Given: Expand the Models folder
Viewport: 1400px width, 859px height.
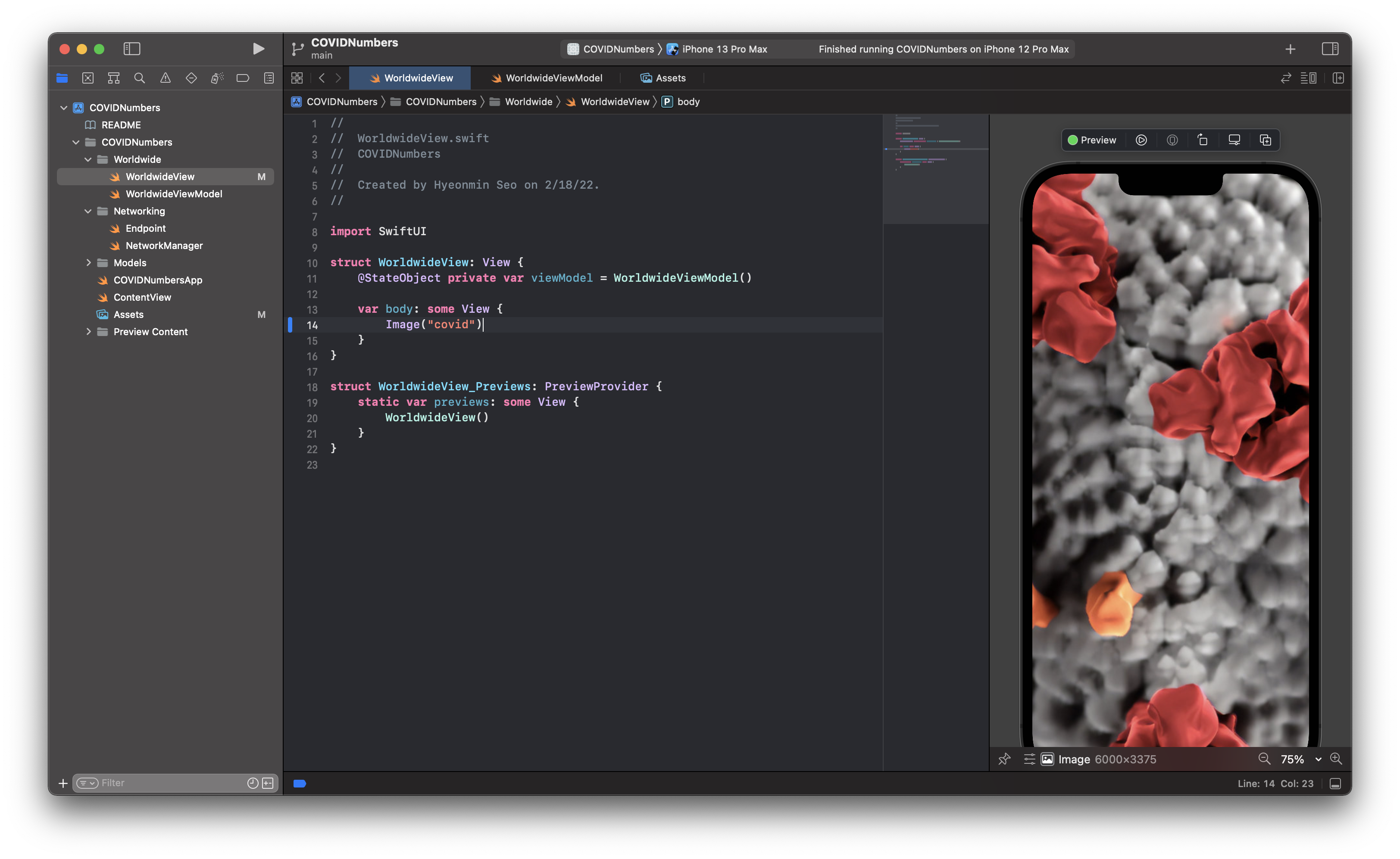Looking at the screenshot, I should coord(88,263).
